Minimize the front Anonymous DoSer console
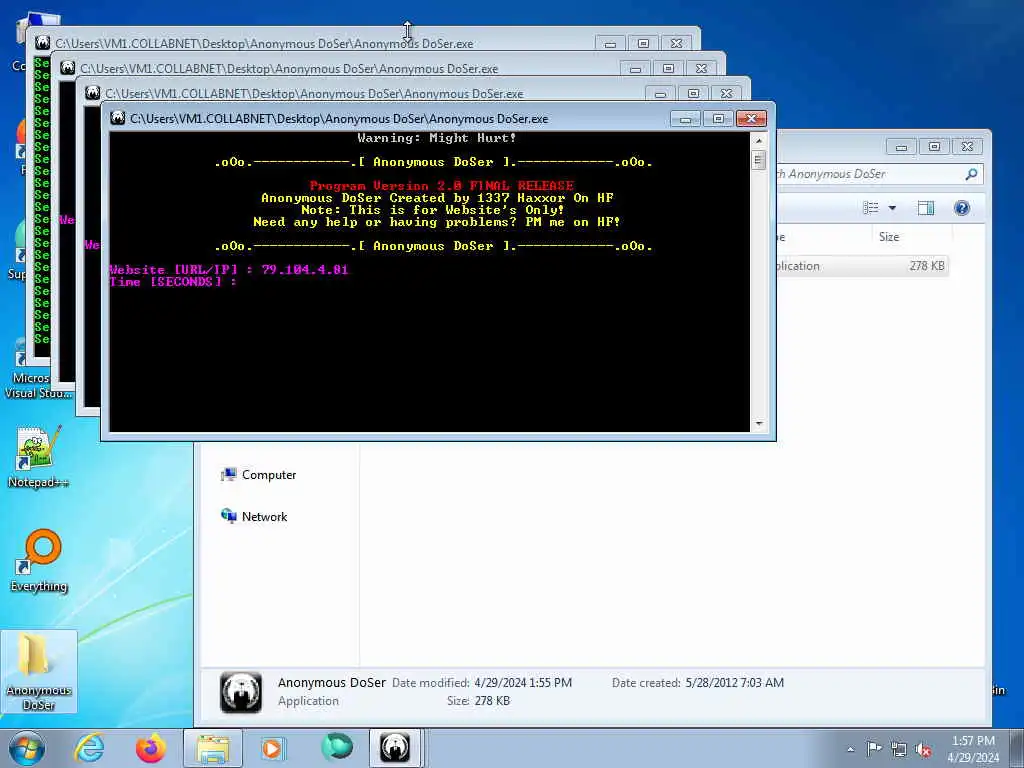Screen dimensions: 1024x768 [x=686, y=118]
